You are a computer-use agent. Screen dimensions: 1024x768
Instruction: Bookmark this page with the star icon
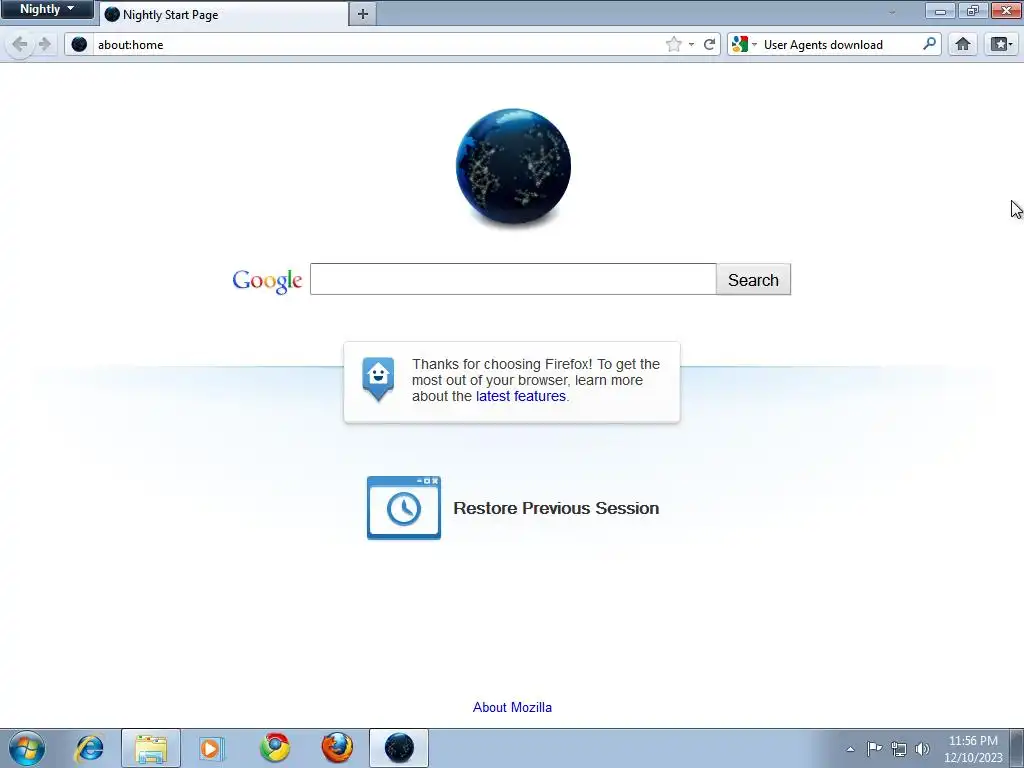(673, 44)
